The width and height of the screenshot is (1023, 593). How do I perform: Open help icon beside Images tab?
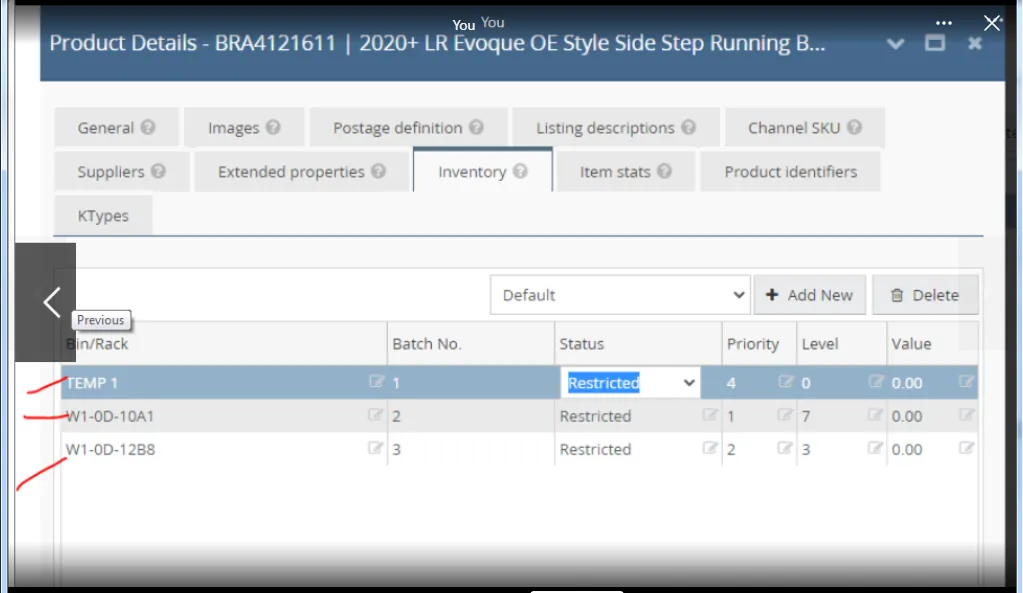(x=273, y=127)
